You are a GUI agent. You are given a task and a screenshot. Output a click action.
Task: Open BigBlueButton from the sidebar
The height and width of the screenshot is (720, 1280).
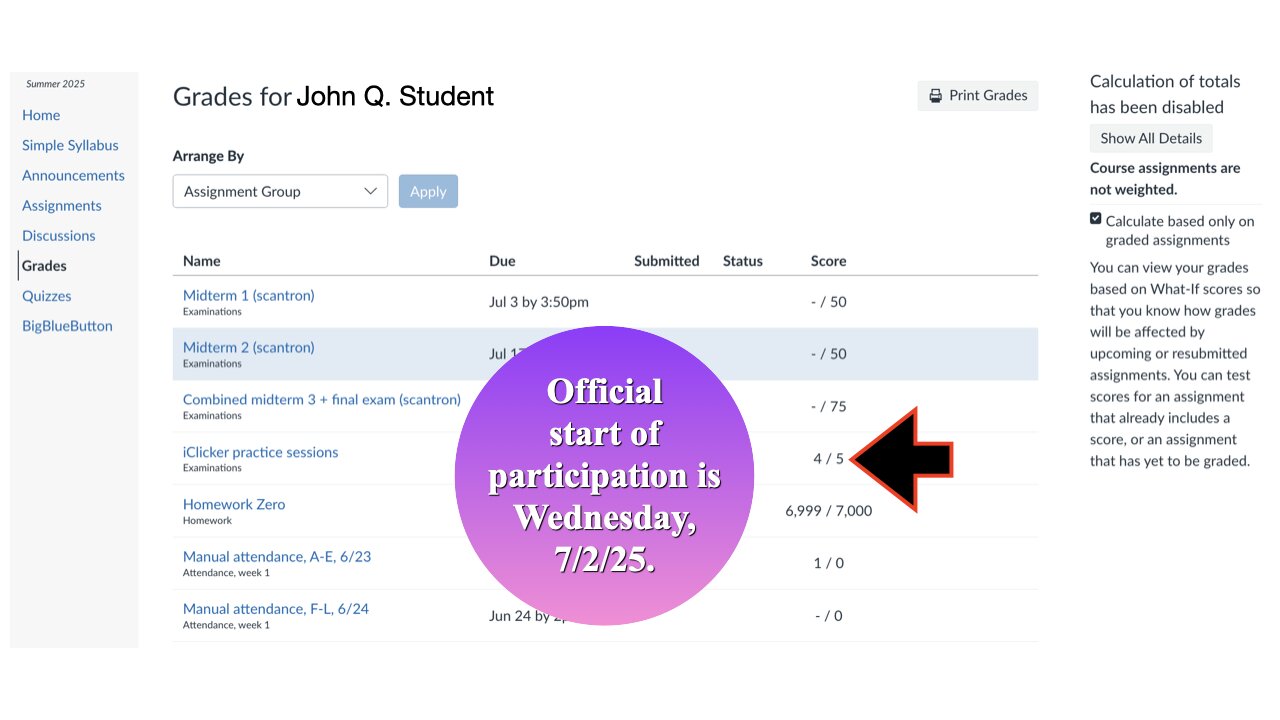point(67,325)
